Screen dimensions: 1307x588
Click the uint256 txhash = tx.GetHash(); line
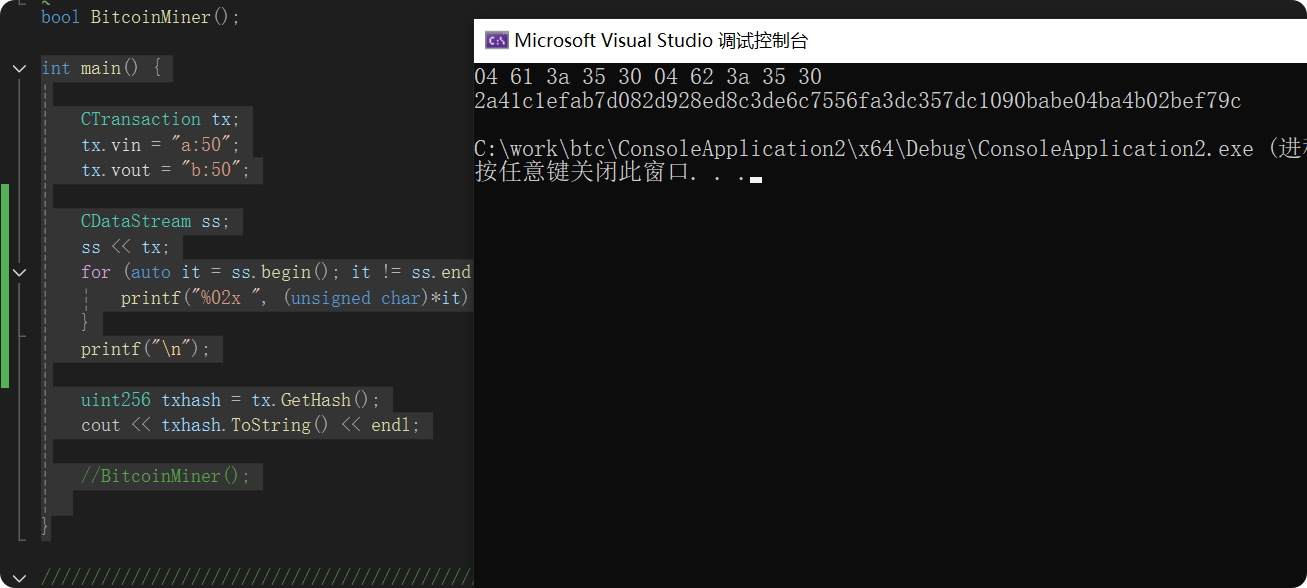231,400
